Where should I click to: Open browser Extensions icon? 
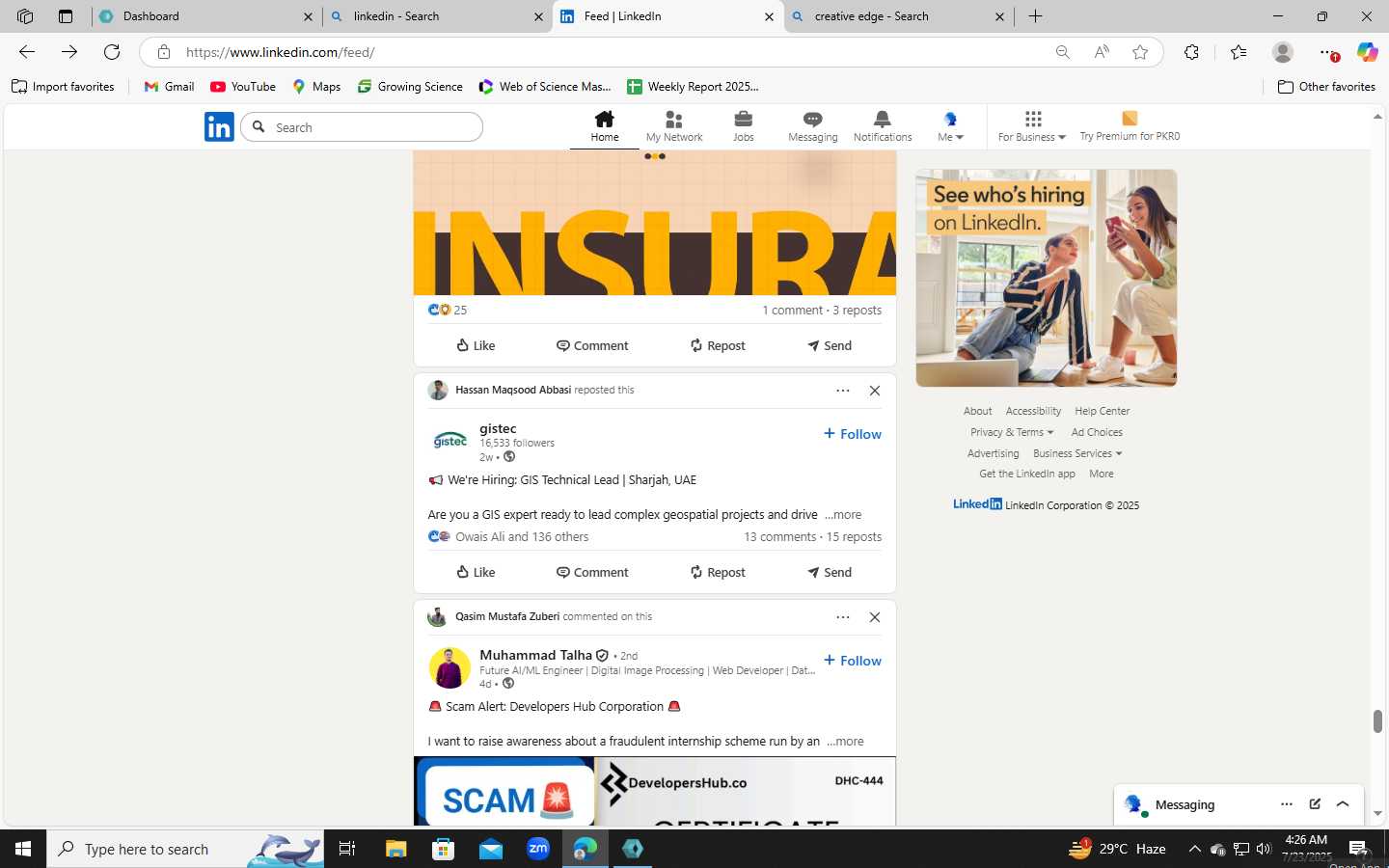pos(1191,52)
